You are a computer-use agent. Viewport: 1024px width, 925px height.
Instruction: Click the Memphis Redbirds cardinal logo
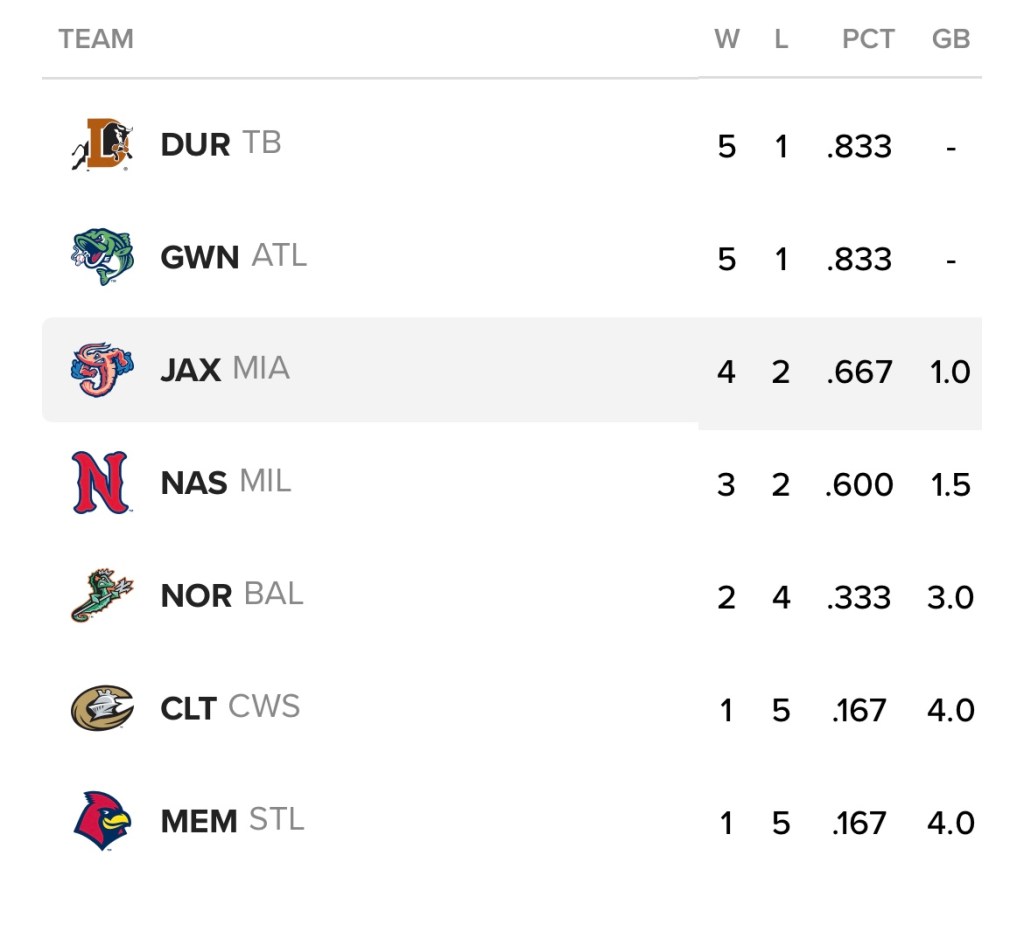102,821
